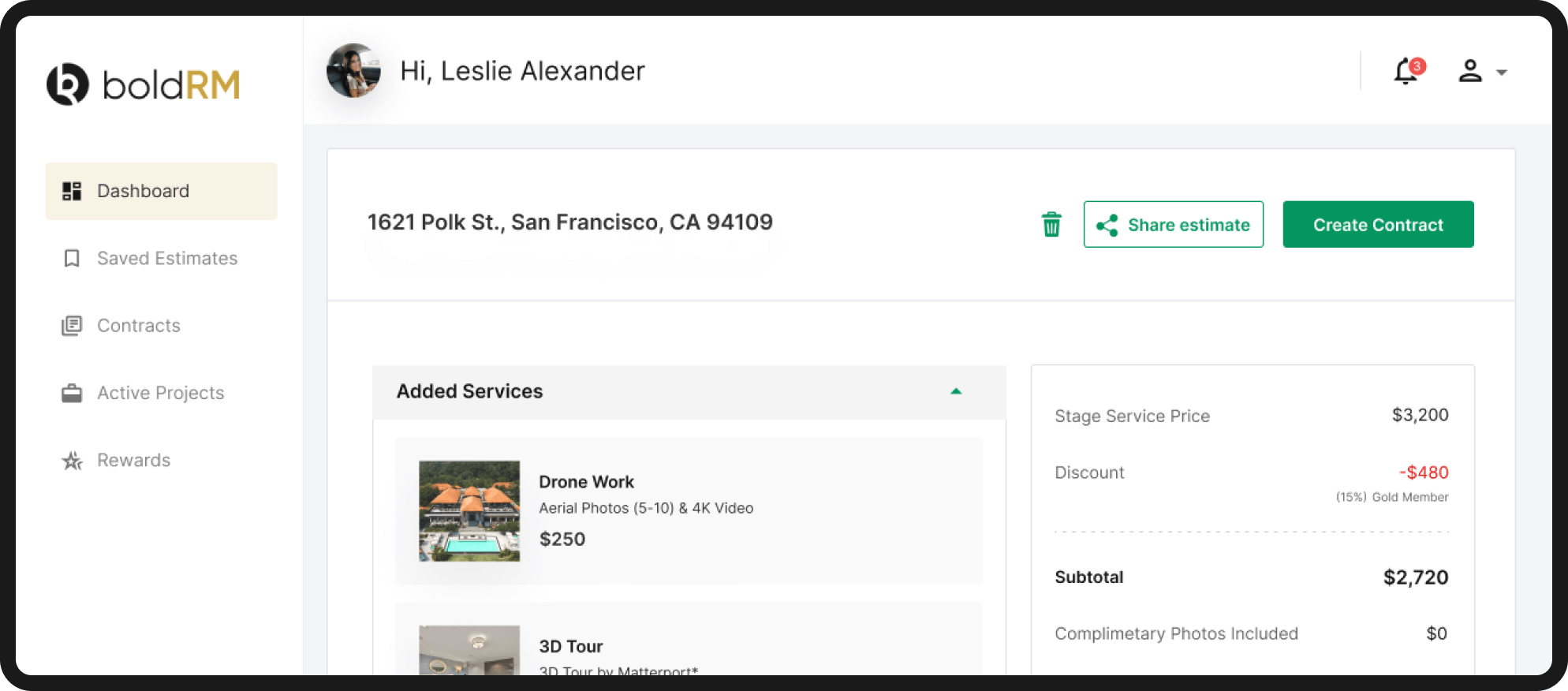Collapse the Added Services section arrow
Viewport: 1568px width, 691px height.
pos(956,391)
